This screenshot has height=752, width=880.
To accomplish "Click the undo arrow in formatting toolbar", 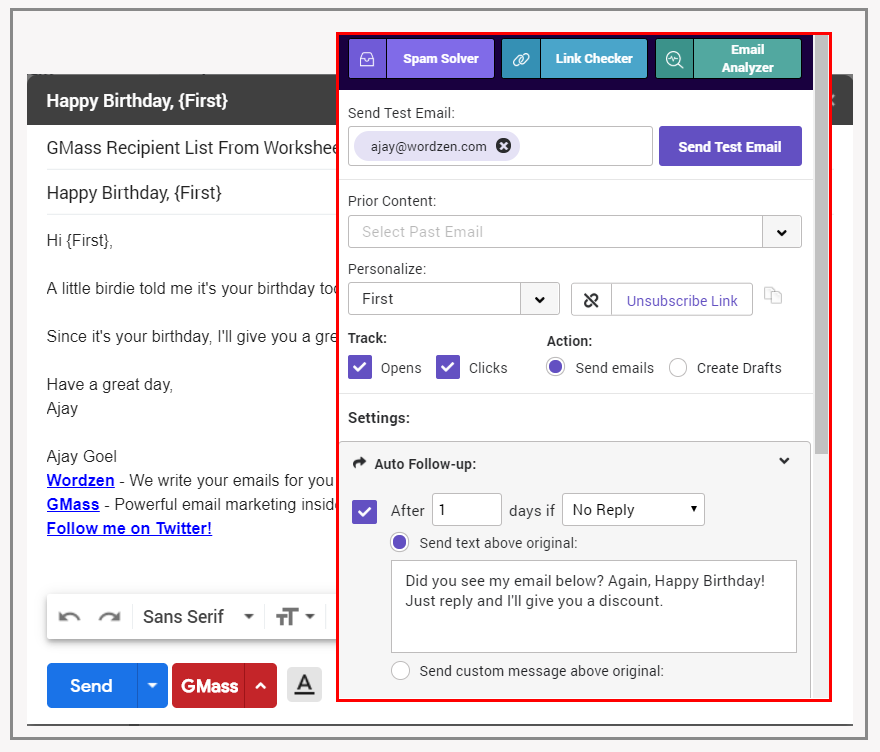I will [x=69, y=617].
